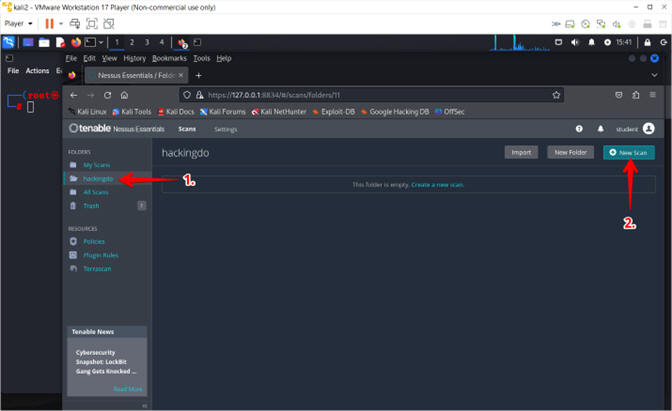Enter VMware full screen mode icon

(92, 24)
